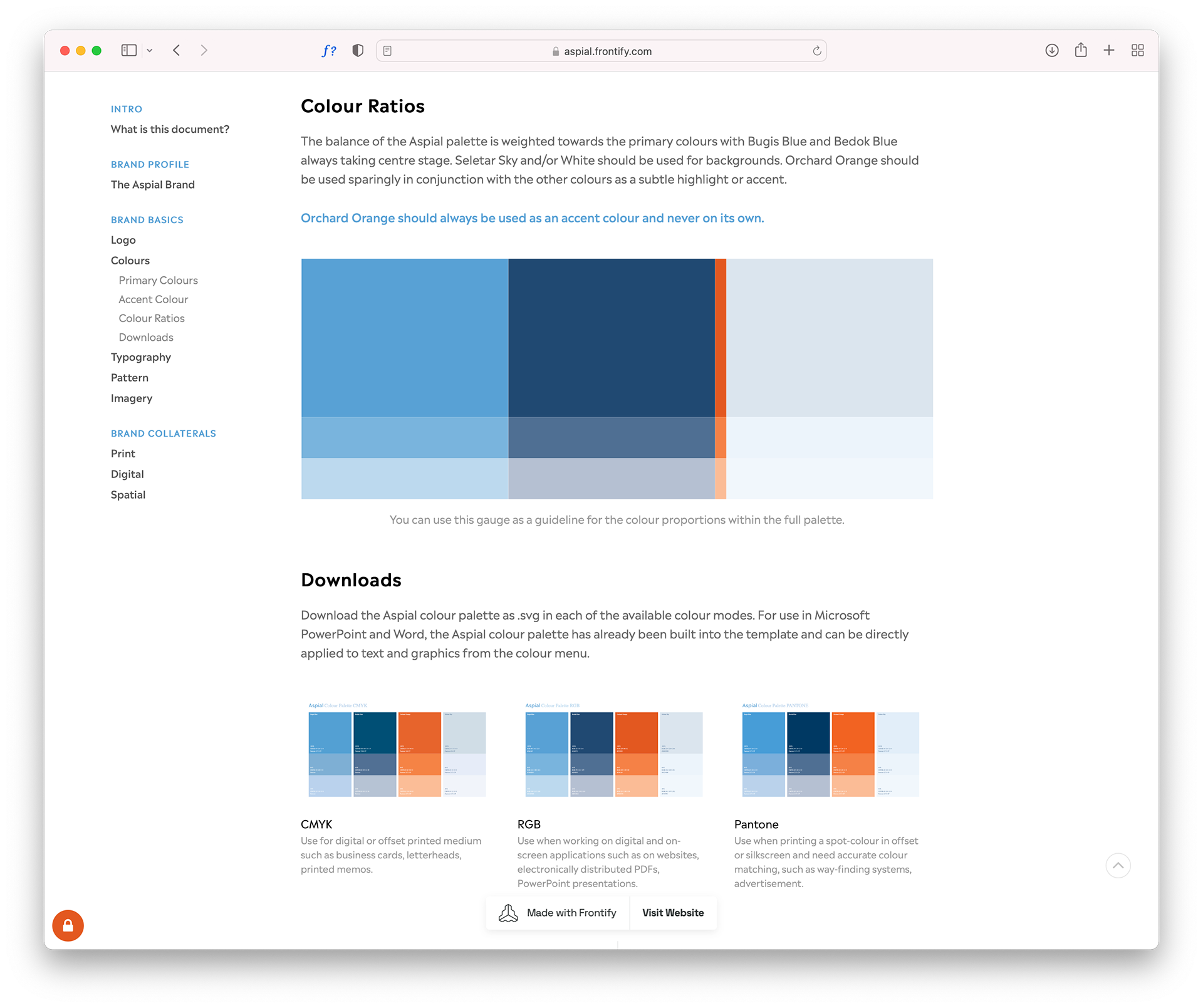Toggle the Safari sidebar button

coord(129,51)
